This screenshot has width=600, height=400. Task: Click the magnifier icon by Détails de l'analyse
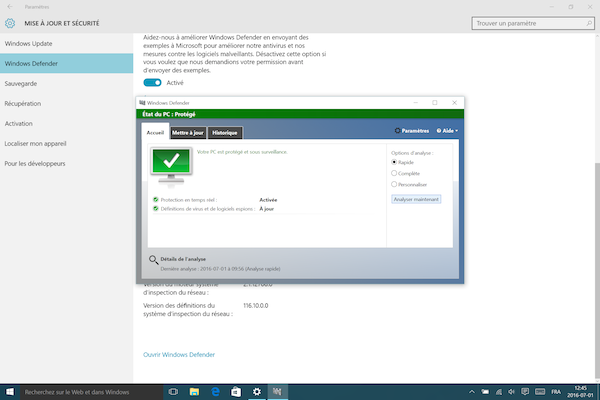tap(153, 260)
